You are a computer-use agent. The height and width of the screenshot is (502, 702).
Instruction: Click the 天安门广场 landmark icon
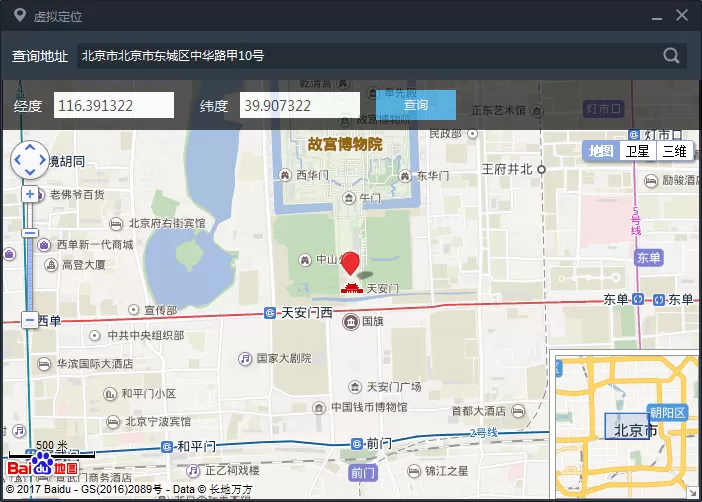355,386
